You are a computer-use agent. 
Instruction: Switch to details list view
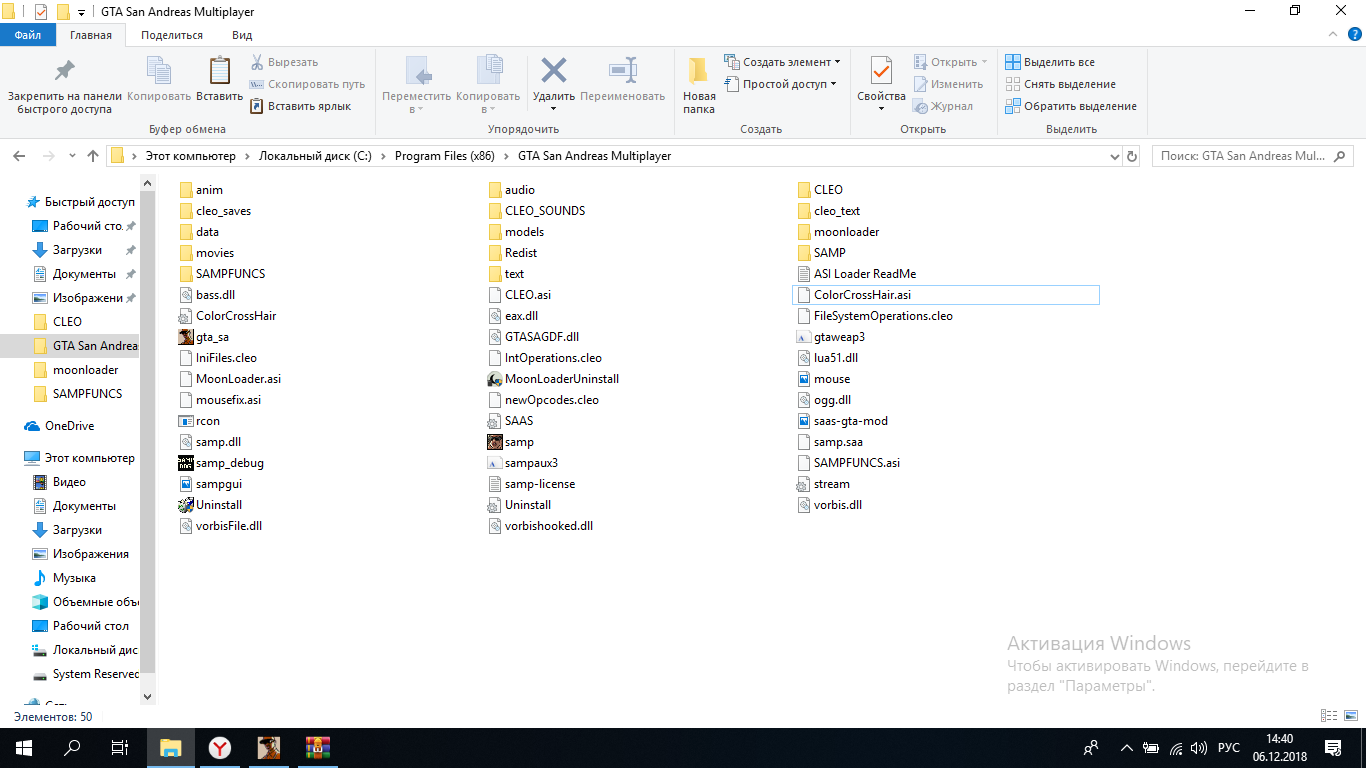1329,716
